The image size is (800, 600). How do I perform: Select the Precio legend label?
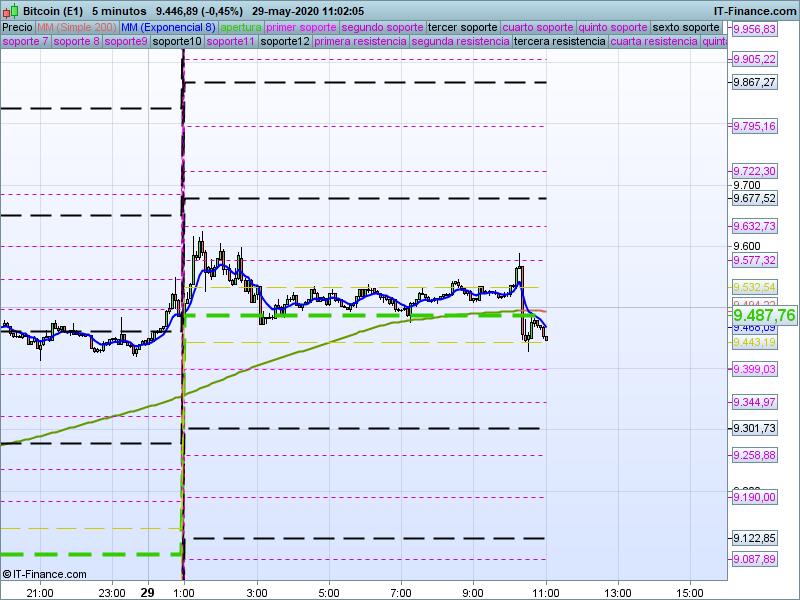17,27
